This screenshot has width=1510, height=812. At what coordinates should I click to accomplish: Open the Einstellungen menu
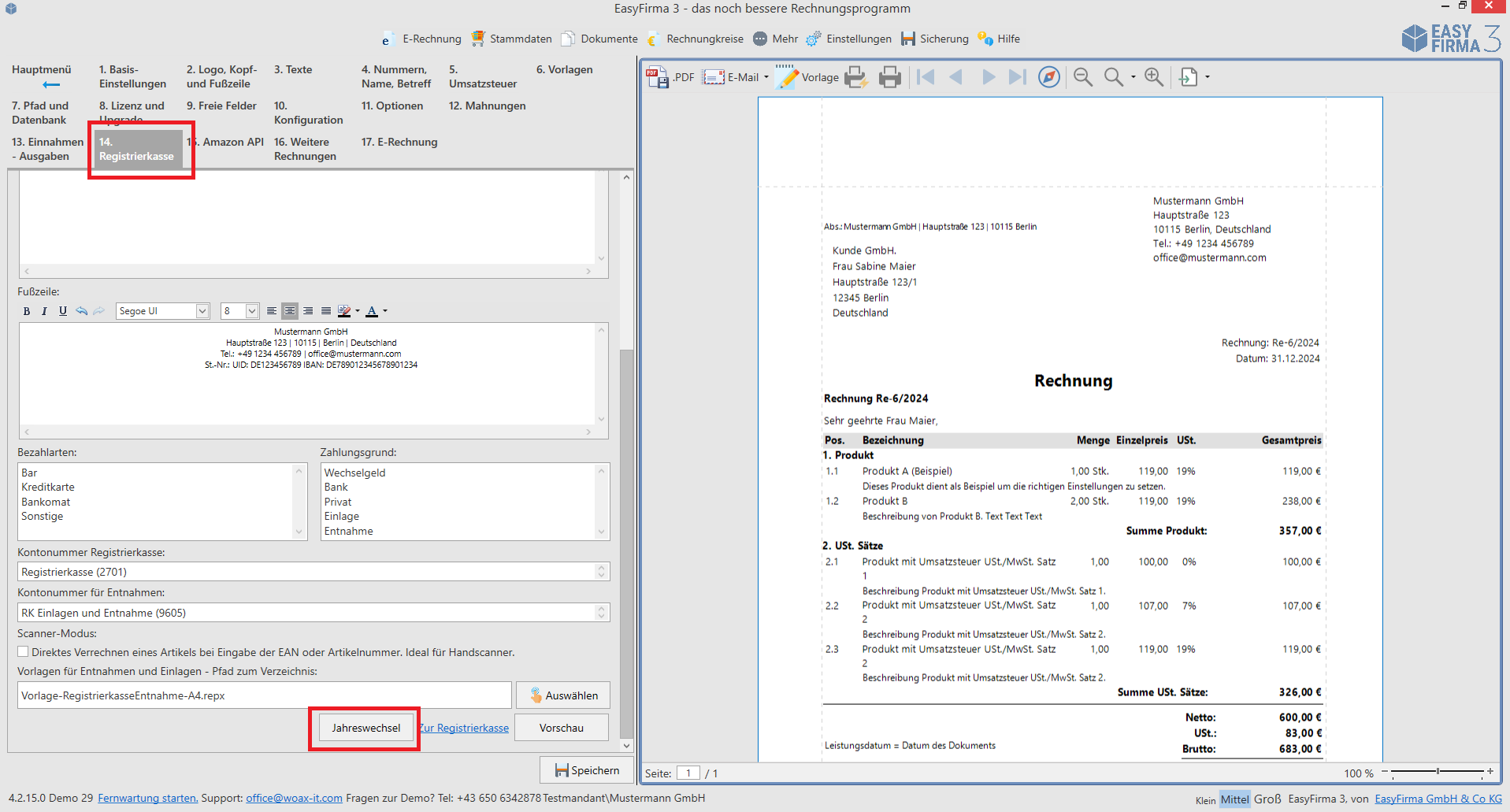pos(849,39)
